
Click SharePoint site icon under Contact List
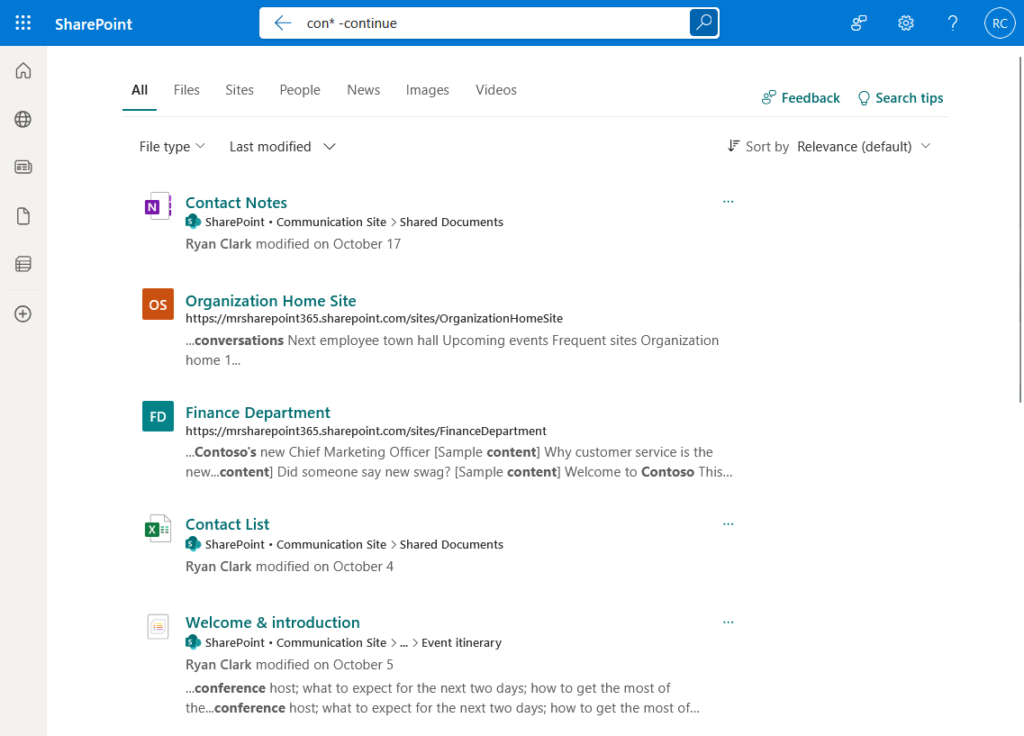point(193,543)
